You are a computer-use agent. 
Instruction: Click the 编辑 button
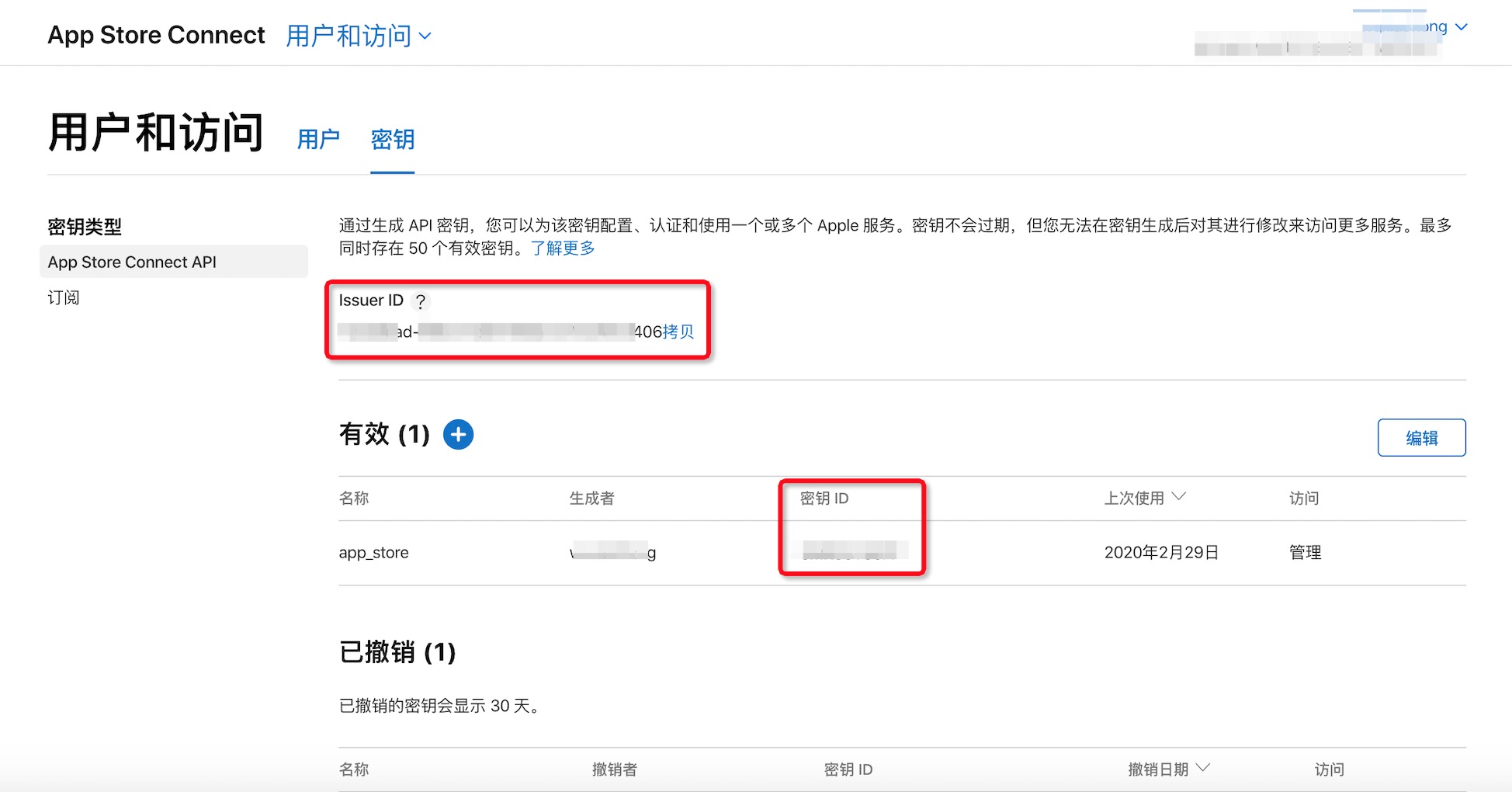[x=1421, y=438]
